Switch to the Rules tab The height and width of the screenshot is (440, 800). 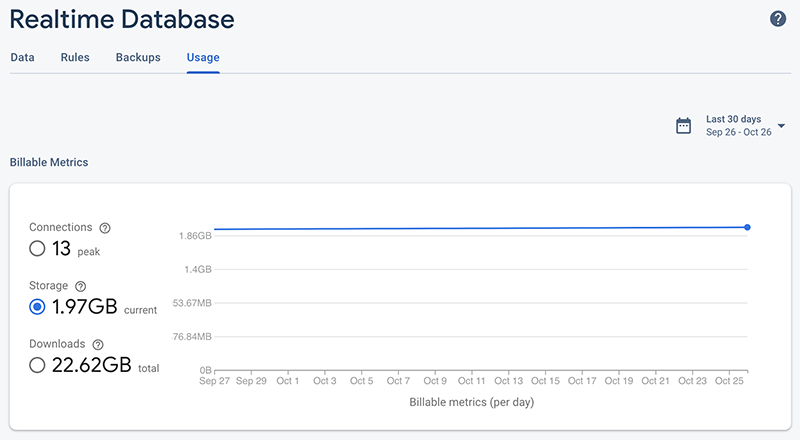click(x=75, y=57)
